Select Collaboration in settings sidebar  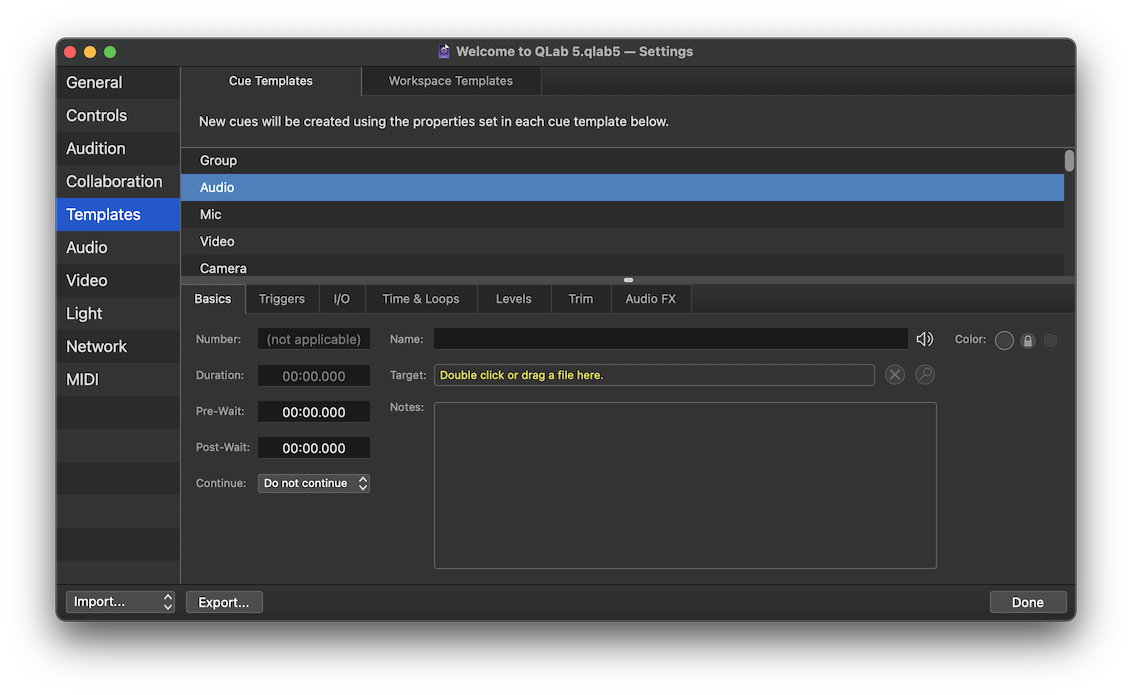tap(118, 181)
